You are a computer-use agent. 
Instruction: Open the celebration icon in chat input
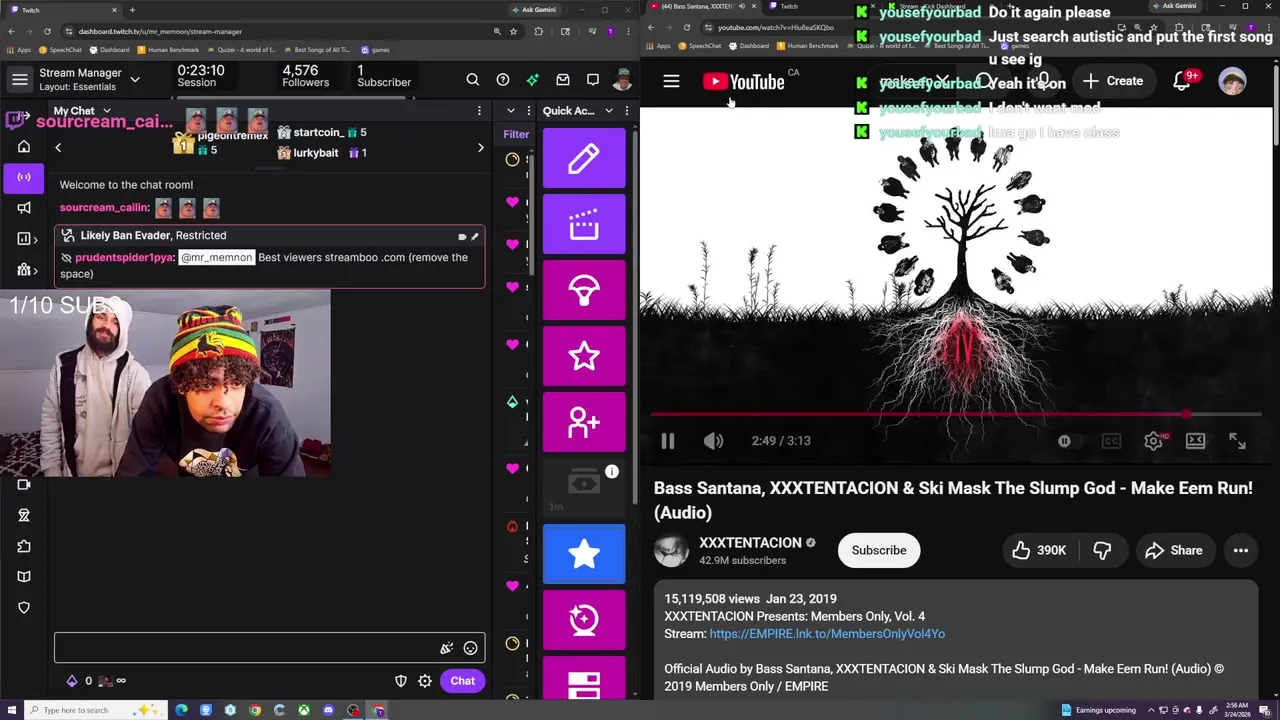(x=446, y=648)
